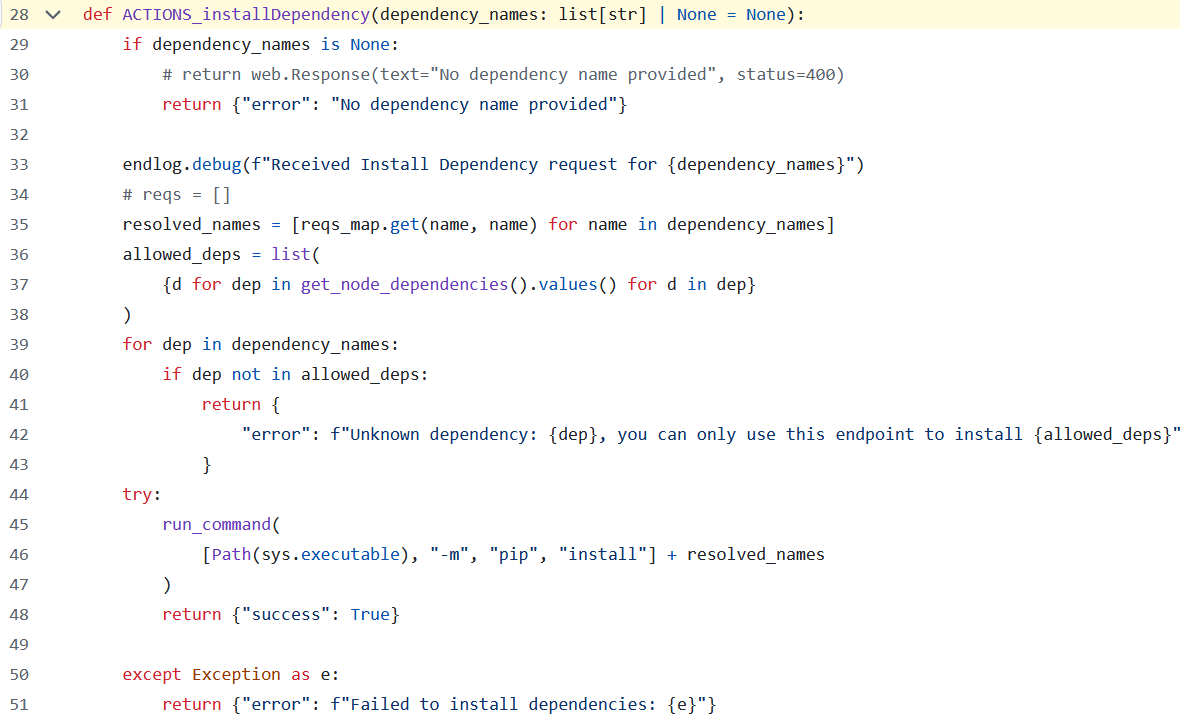The height and width of the screenshot is (718, 1180).
Task: Click the '# reqs = []' comment
Action: pyautogui.click(x=177, y=195)
